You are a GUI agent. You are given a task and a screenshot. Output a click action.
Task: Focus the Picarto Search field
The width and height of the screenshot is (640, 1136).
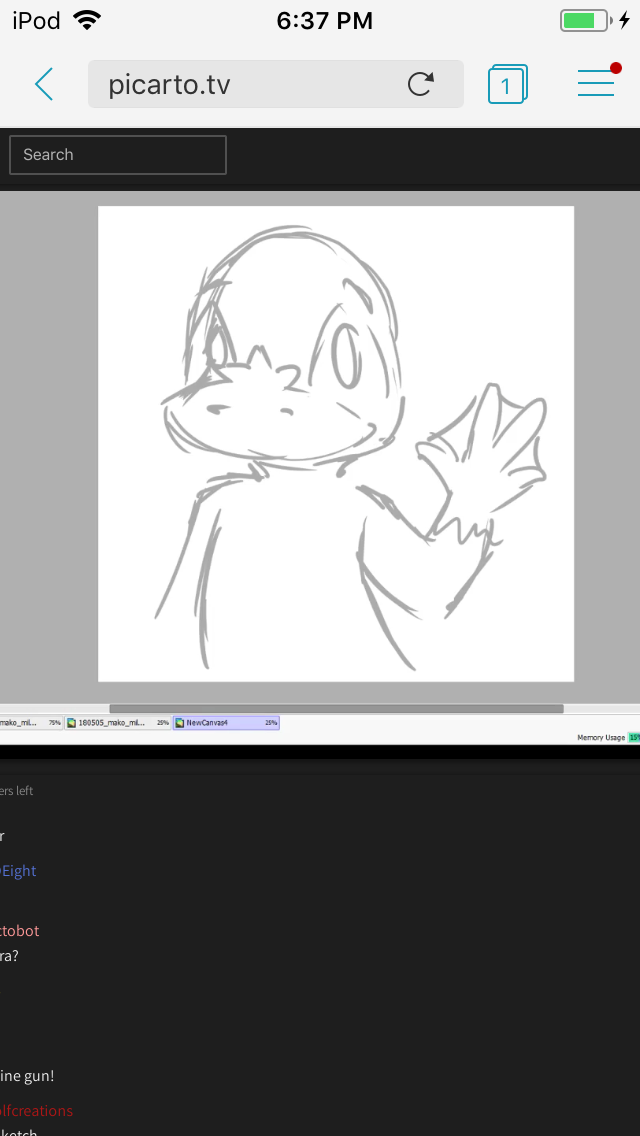[x=117, y=154]
